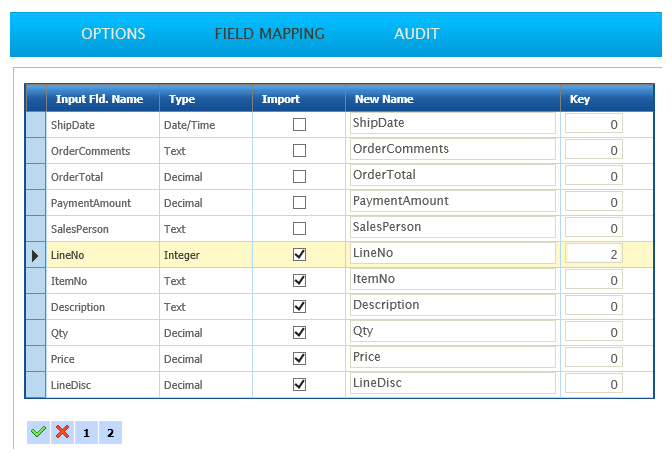
Task: Click the red X cancel icon
Action: tap(62, 432)
